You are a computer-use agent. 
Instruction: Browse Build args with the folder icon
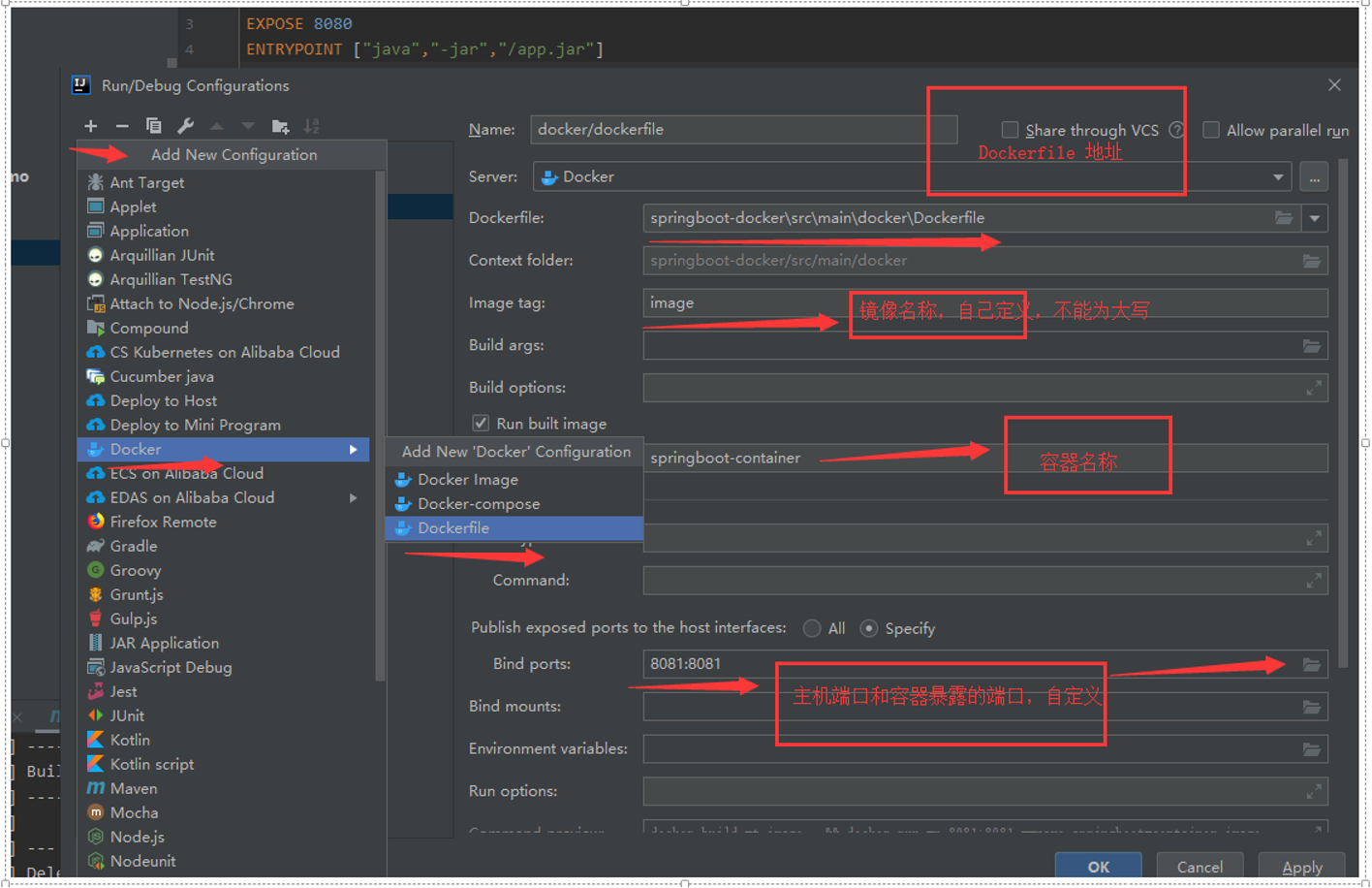pos(1312,346)
